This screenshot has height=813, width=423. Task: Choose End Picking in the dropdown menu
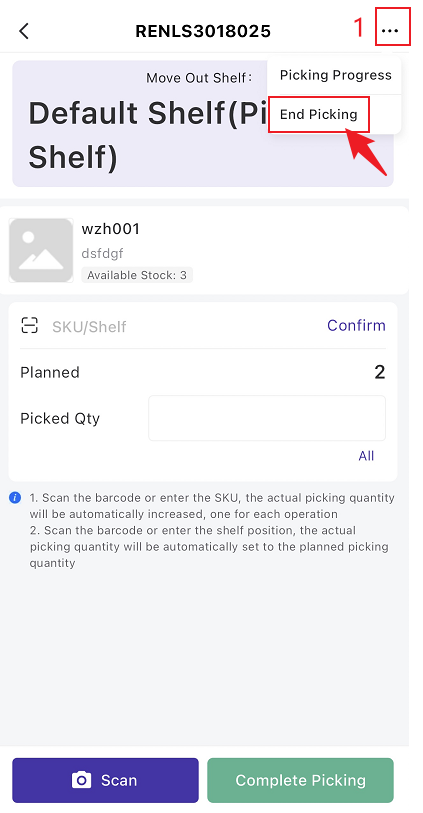coord(318,114)
